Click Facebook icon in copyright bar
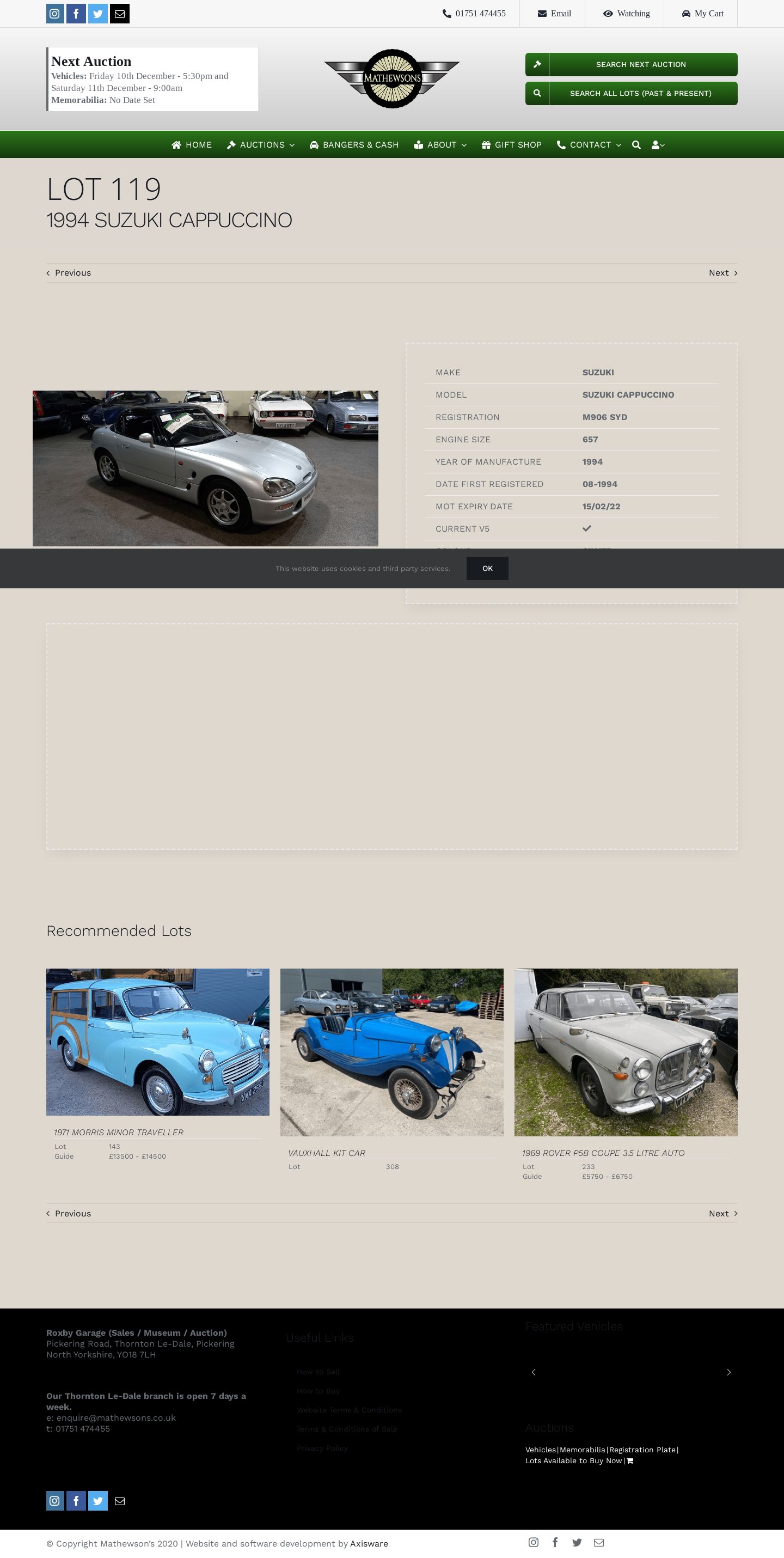784x1558 pixels. click(x=555, y=1542)
